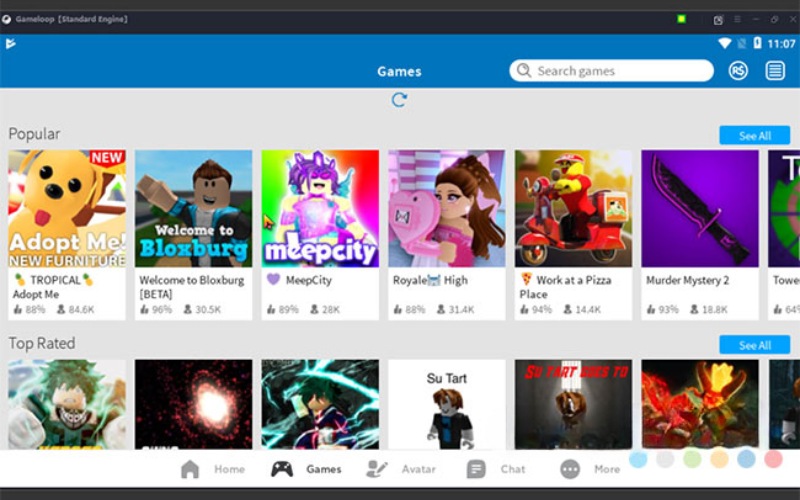Click the magnifier icon in search box

(x=523, y=70)
